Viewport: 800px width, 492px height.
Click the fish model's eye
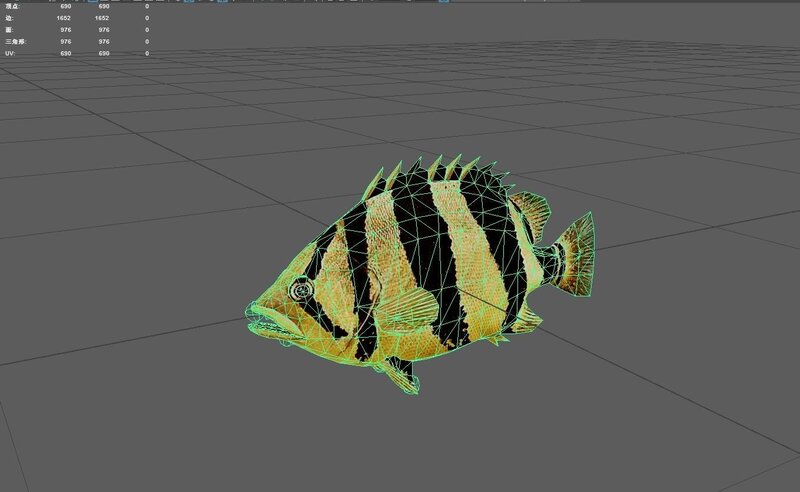point(299,290)
